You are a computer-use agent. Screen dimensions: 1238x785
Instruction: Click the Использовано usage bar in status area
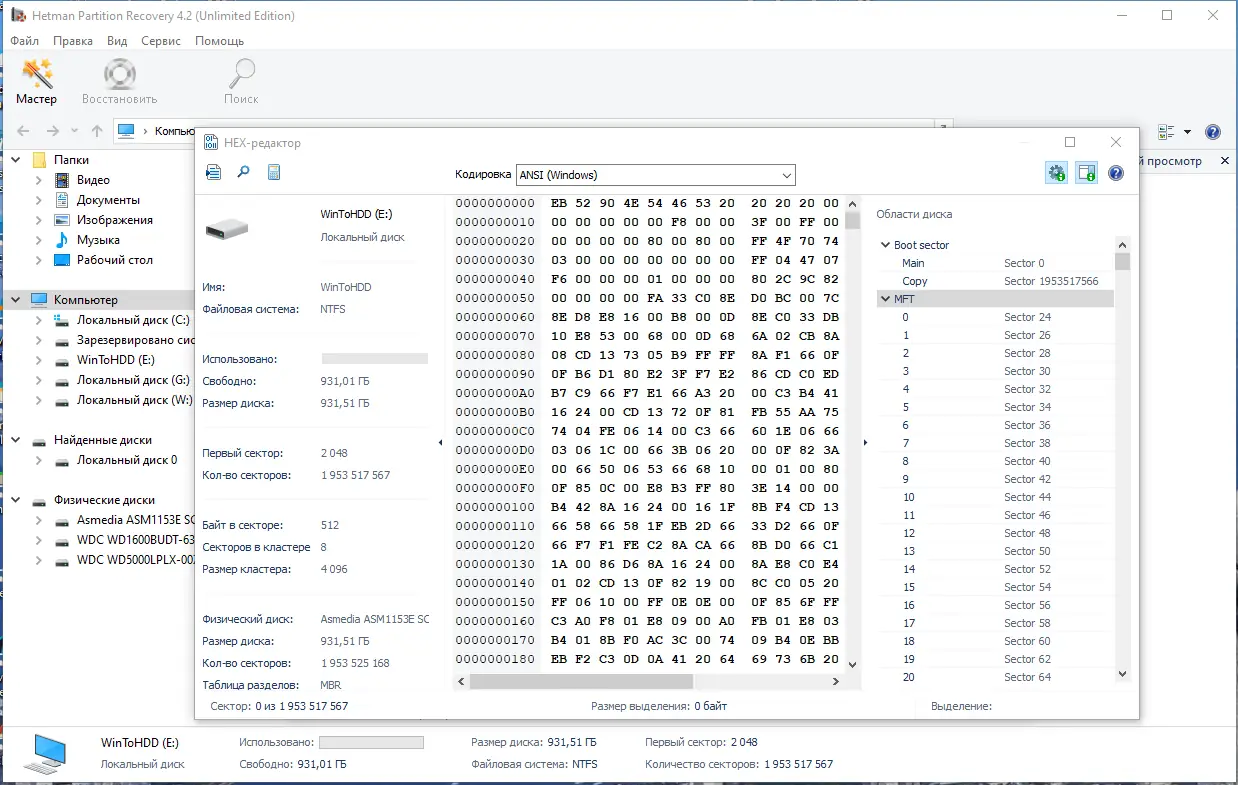pyautogui.click(x=371, y=743)
